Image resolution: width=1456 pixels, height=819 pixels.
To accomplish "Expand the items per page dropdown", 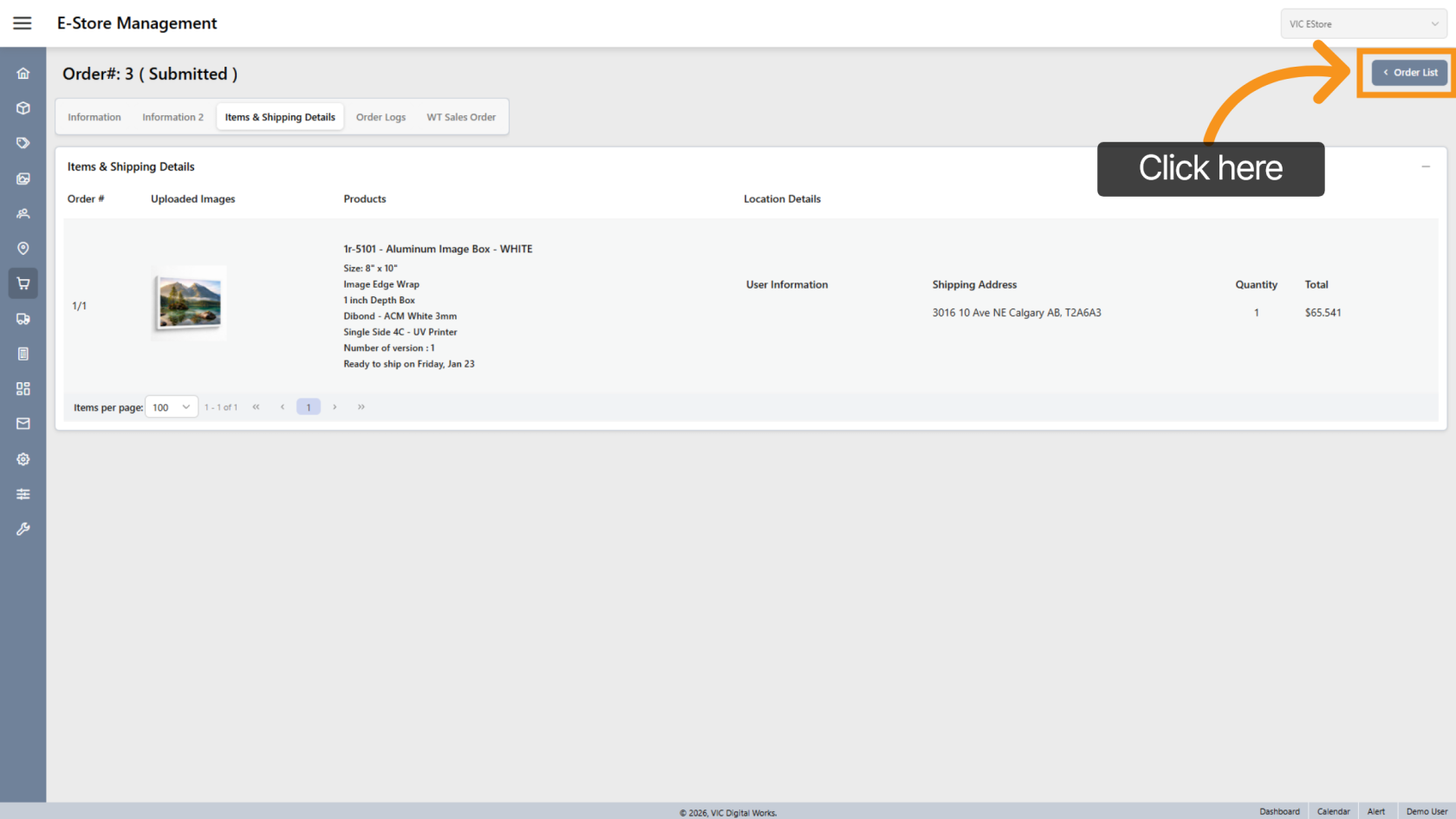I will 172,407.
